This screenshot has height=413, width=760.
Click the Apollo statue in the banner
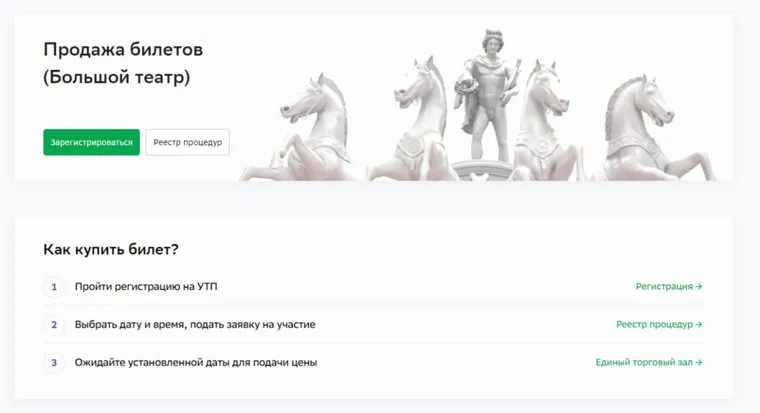(490, 97)
